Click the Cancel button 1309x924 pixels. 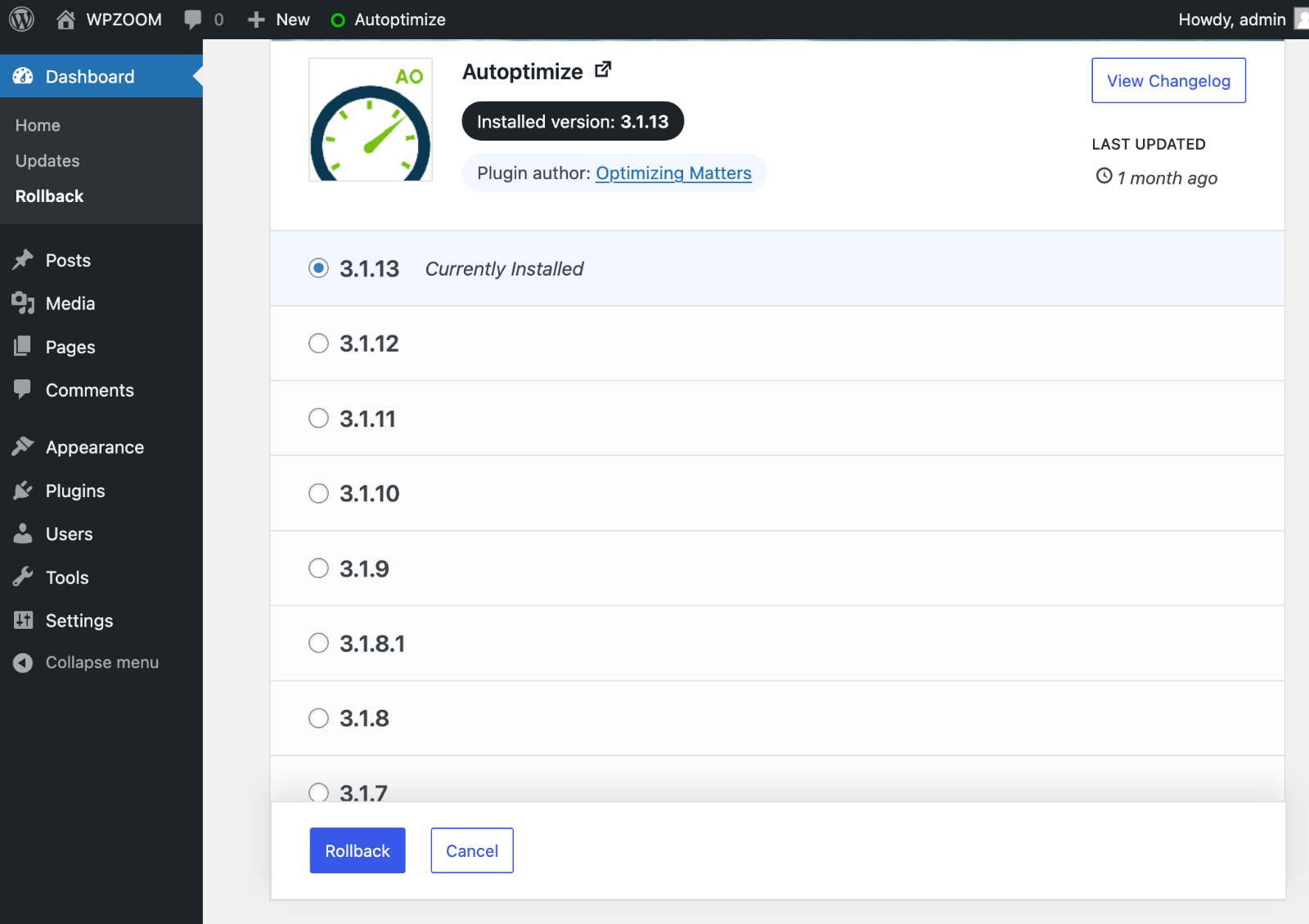(472, 850)
